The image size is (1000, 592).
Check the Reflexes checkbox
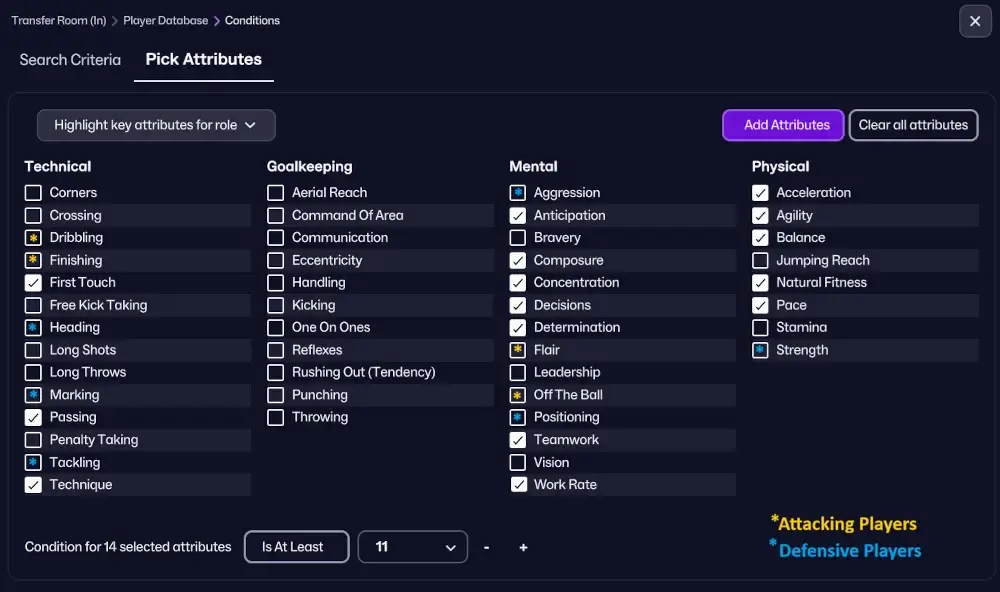click(x=276, y=350)
